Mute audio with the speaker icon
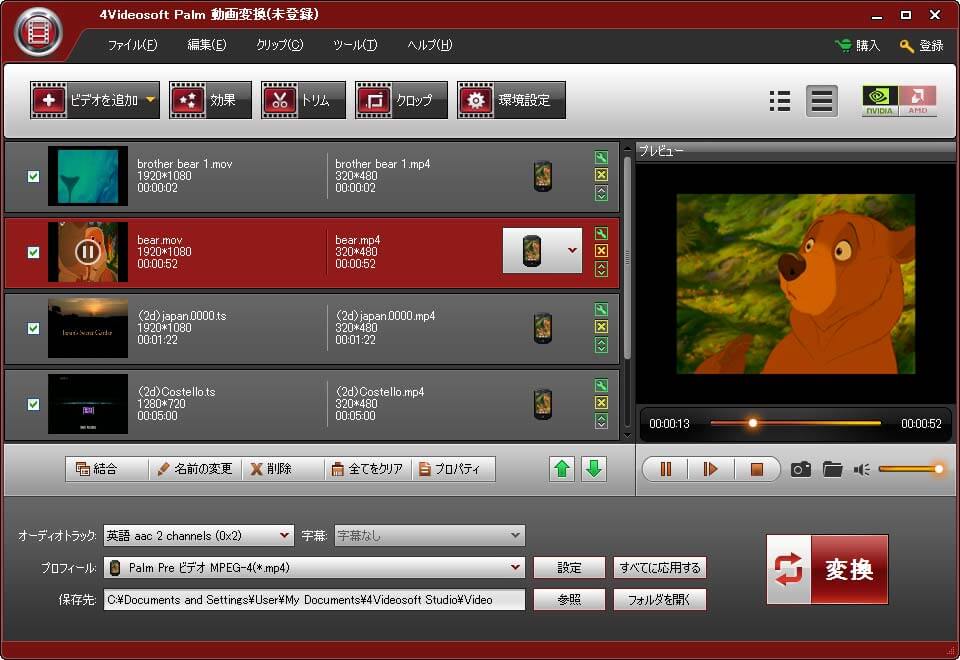Screen dimensions: 960x660 pos(862,470)
